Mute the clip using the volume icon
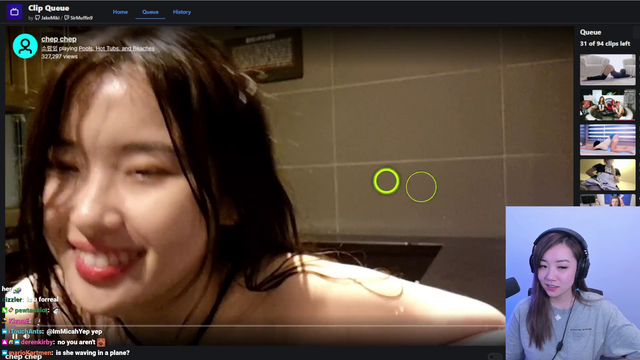The height and width of the screenshot is (360, 640). [26, 337]
